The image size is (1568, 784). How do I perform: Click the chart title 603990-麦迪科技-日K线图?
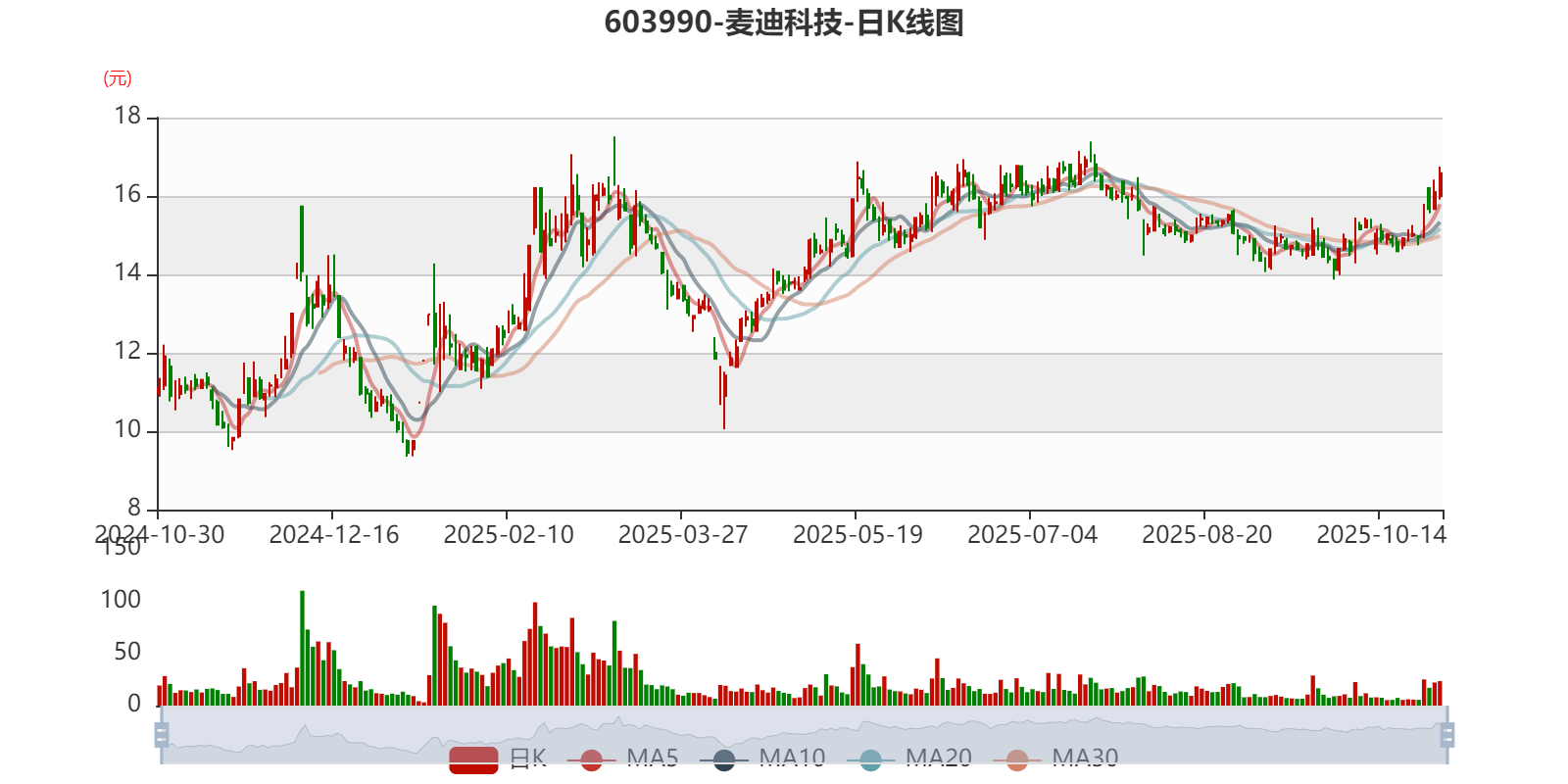pos(784,23)
